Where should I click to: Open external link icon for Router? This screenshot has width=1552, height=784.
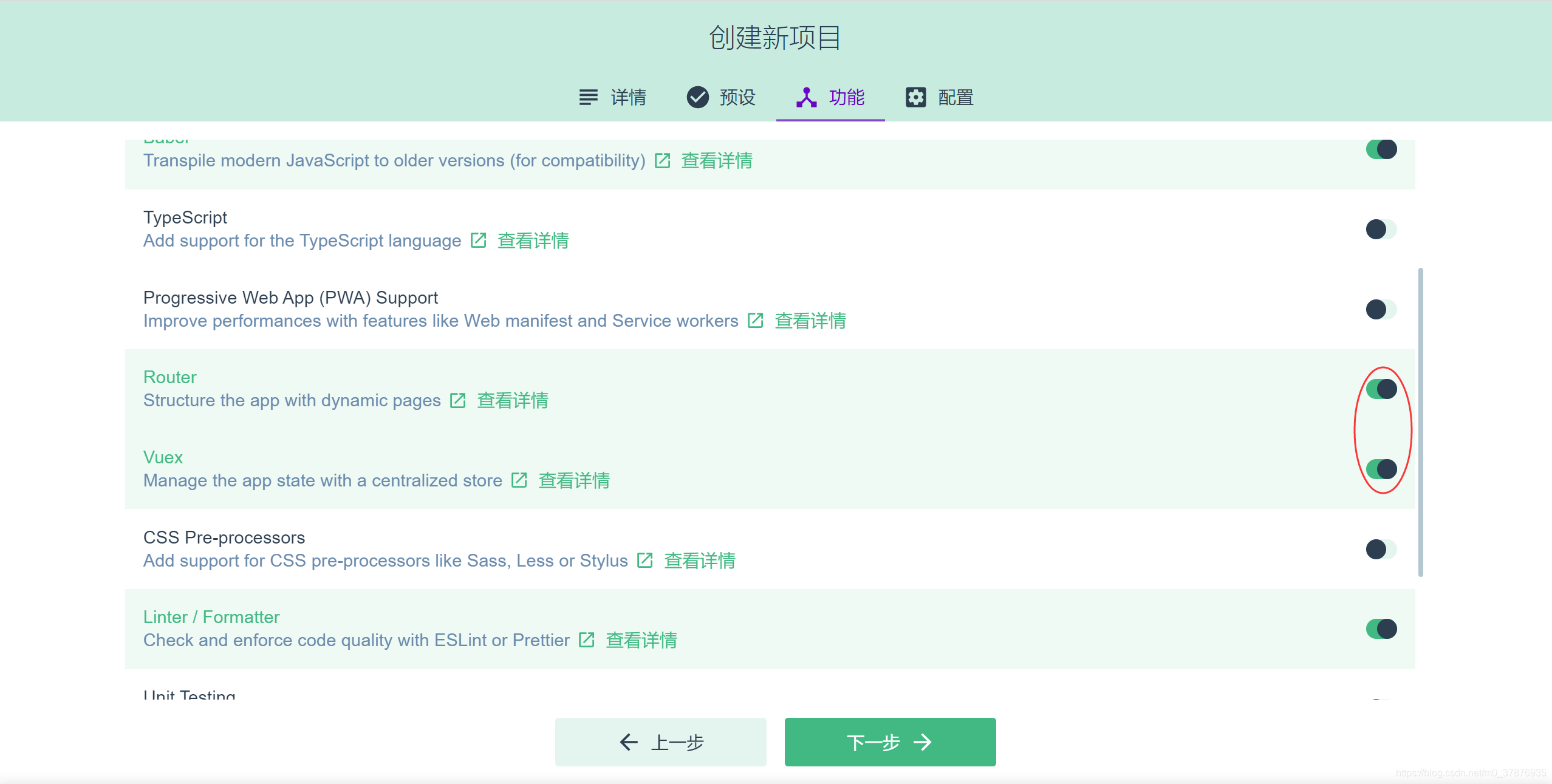(457, 401)
